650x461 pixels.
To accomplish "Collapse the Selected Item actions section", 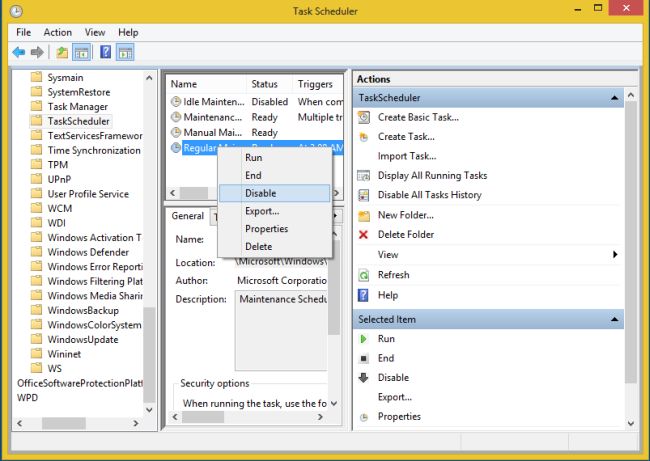I will click(x=614, y=319).
